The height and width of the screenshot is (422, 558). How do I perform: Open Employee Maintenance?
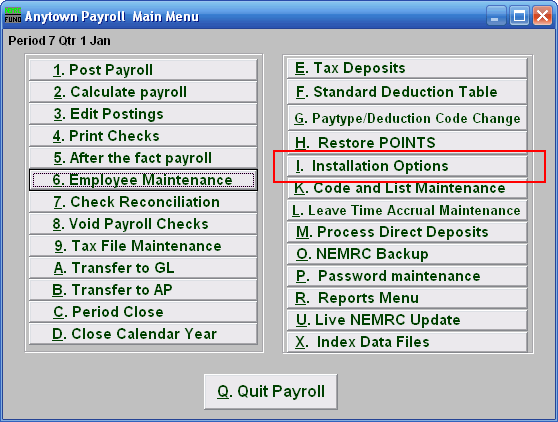tap(143, 180)
